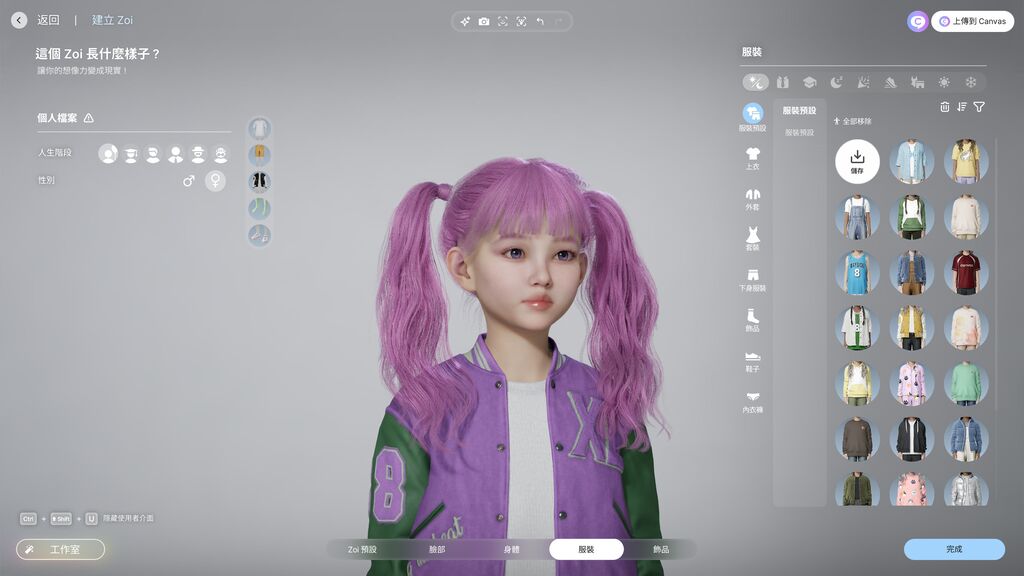Click the camera screenshot icon in top toolbar
Image resolution: width=1024 pixels, height=576 pixels.
pyautogui.click(x=484, y=21)
